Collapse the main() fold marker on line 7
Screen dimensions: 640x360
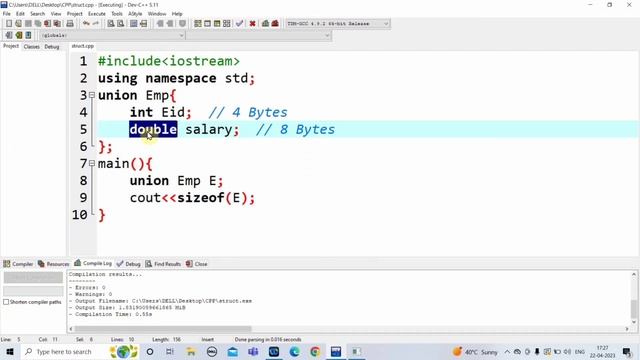tap(92, 163)
